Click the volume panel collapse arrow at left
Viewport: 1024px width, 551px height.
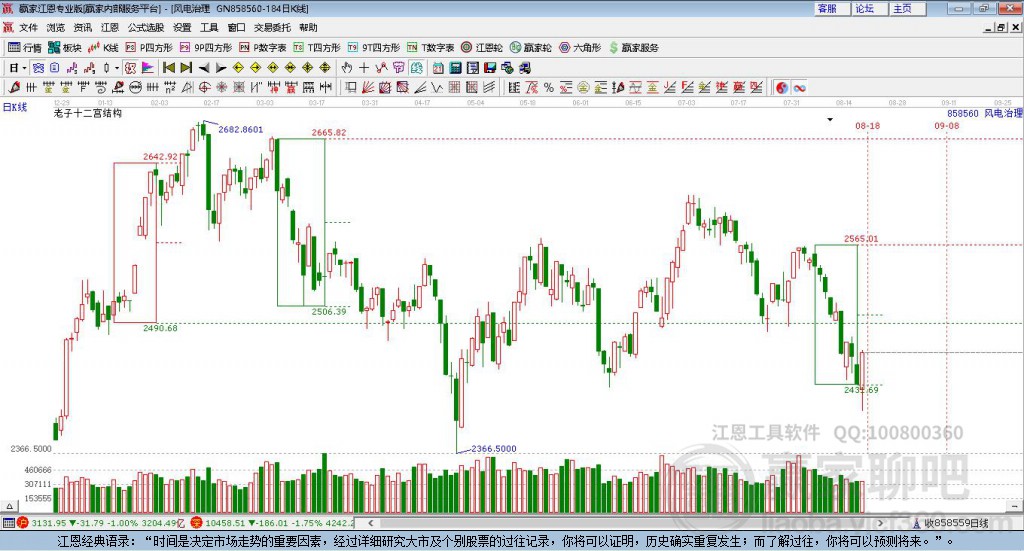click(9, 507)
